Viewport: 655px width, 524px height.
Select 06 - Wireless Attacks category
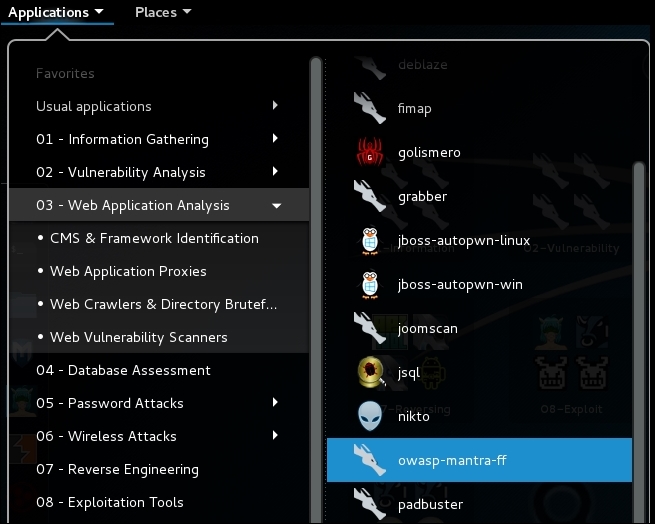click(x=159, y=436)
